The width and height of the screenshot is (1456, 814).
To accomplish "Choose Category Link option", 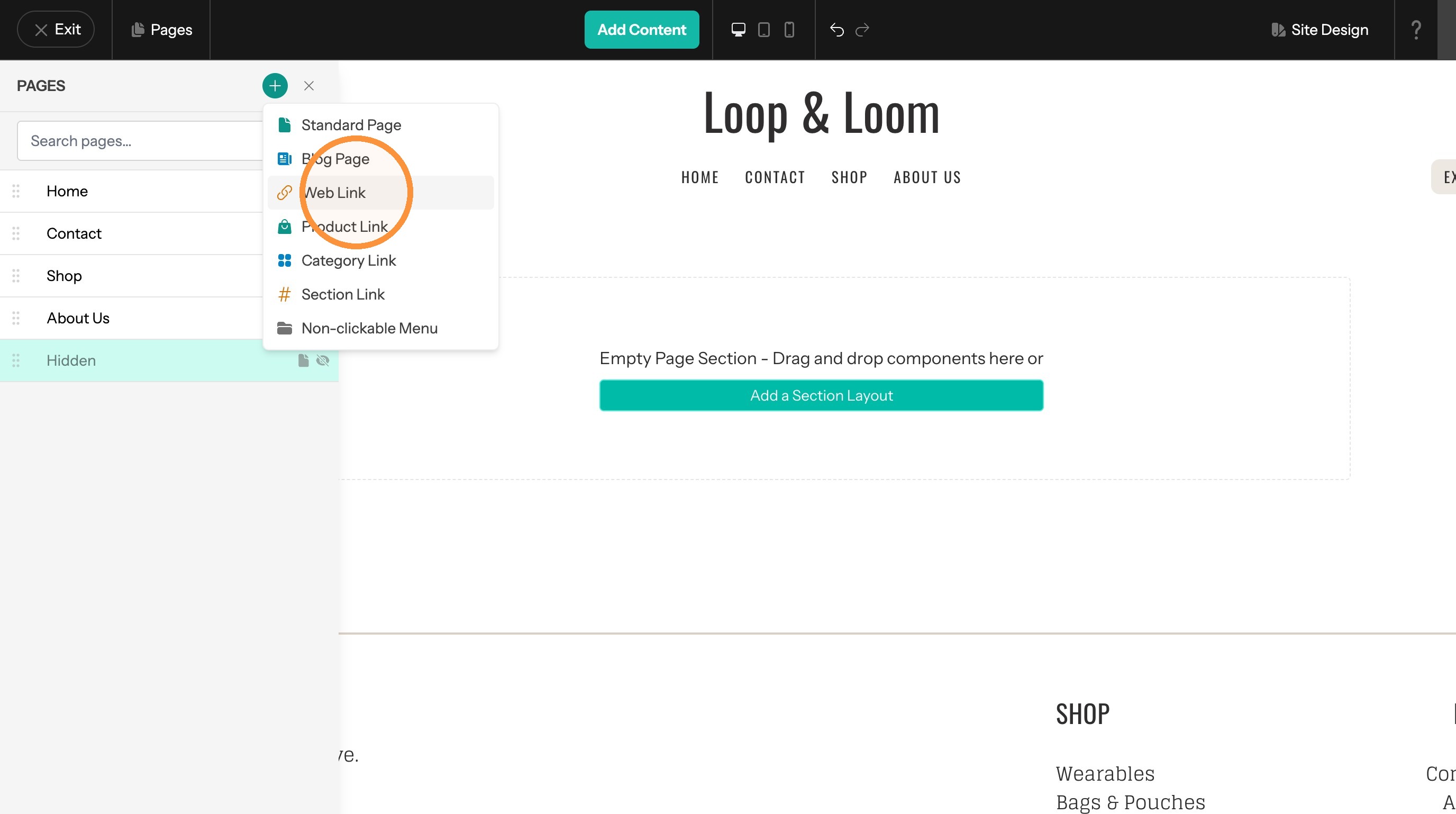I will point(380,260).
